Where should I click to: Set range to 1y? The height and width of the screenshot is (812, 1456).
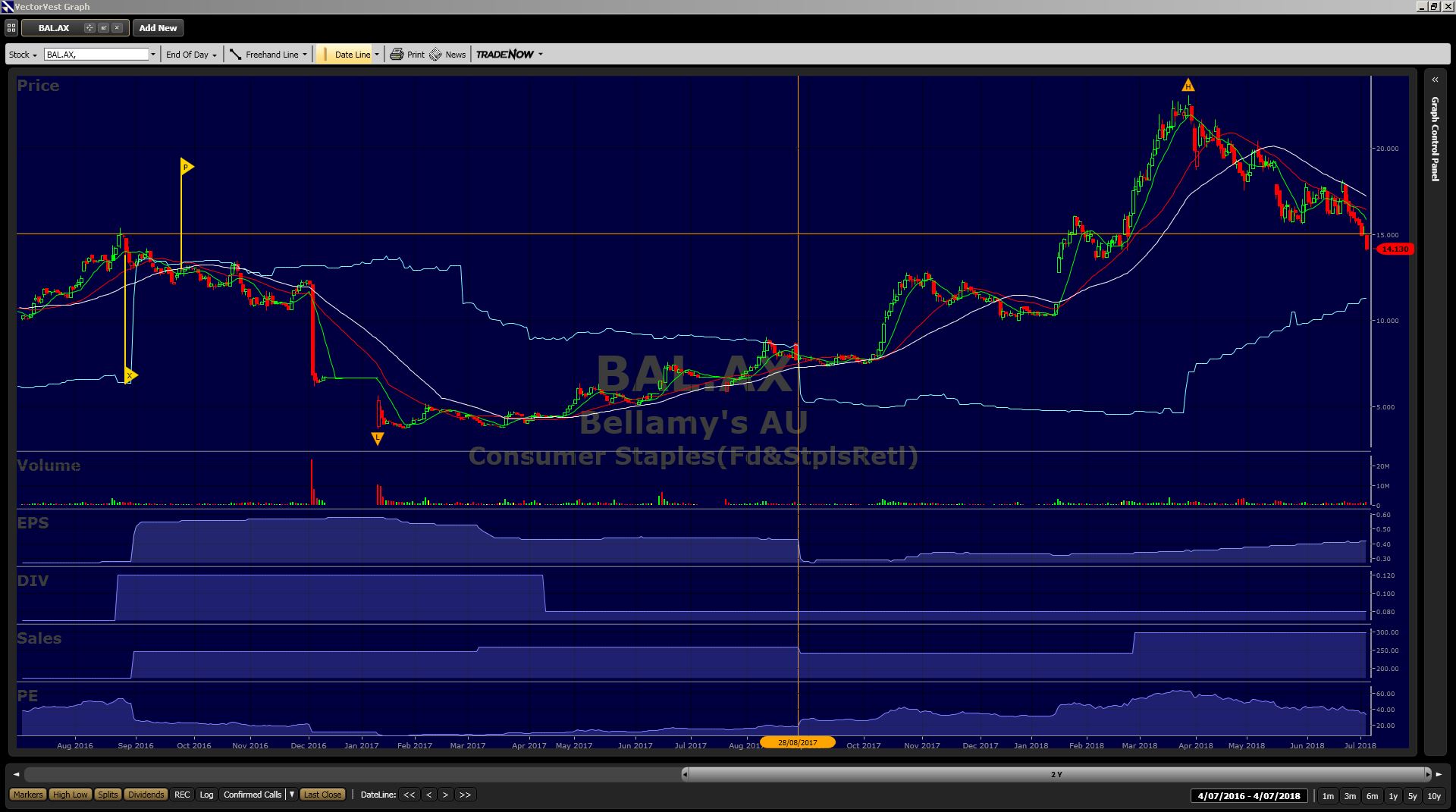[x=1393, y=796]
